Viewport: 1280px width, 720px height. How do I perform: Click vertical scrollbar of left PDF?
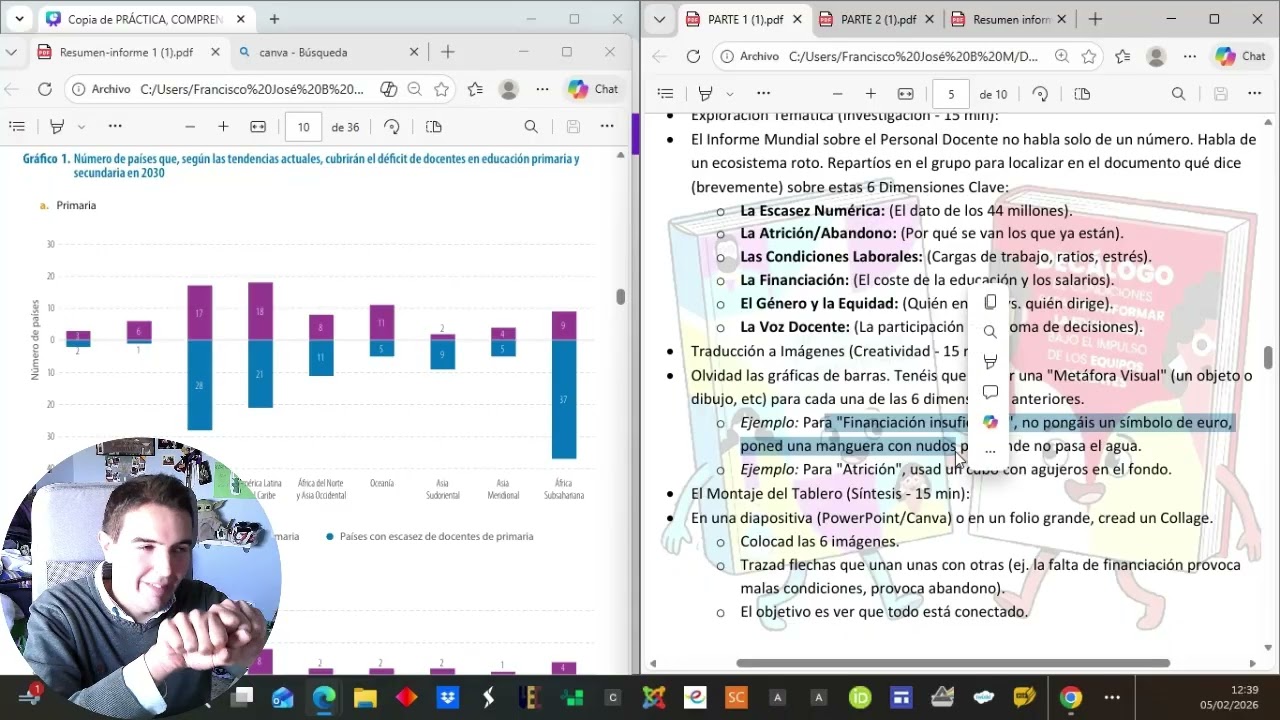point(620,296)
